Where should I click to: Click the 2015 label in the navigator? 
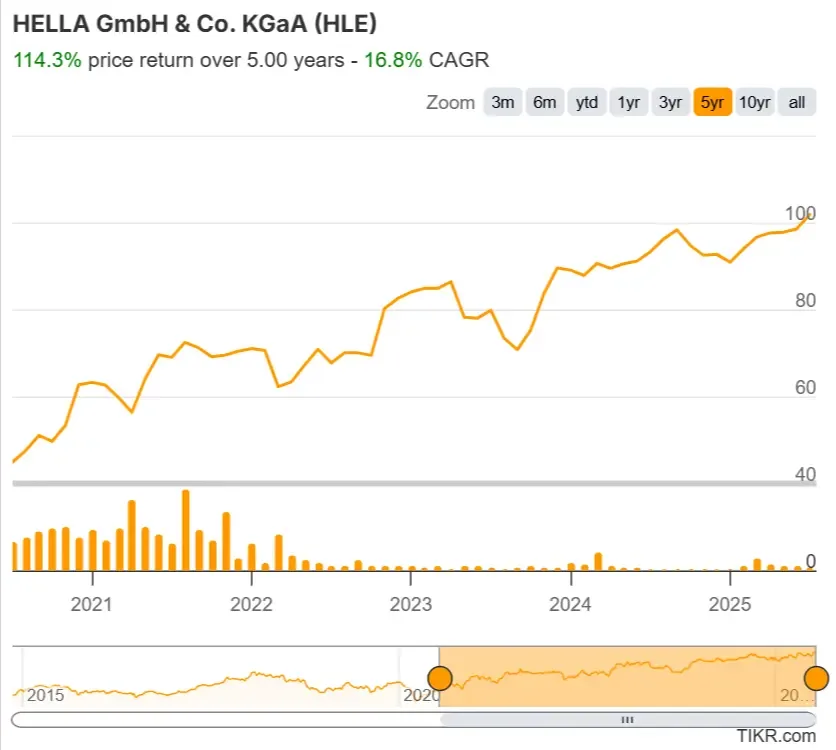point(45,695)
